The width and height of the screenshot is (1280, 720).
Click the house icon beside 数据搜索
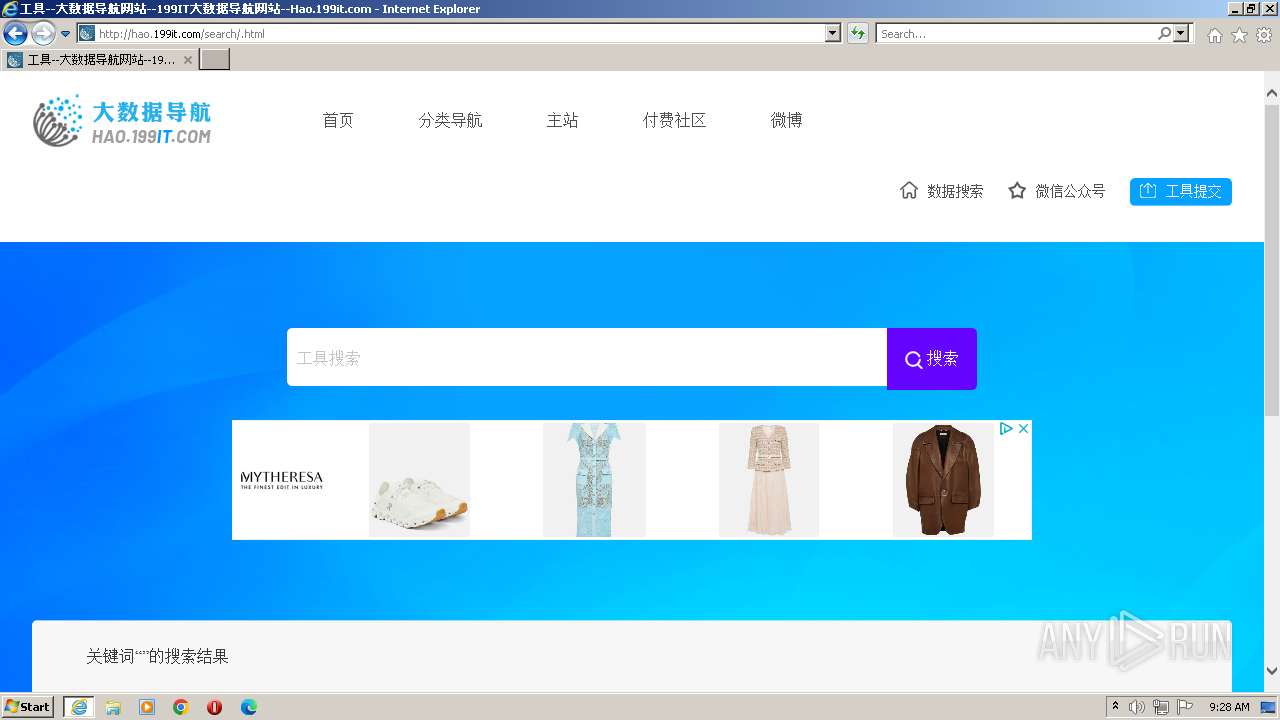pyautogui.click(x=909, y=190)
